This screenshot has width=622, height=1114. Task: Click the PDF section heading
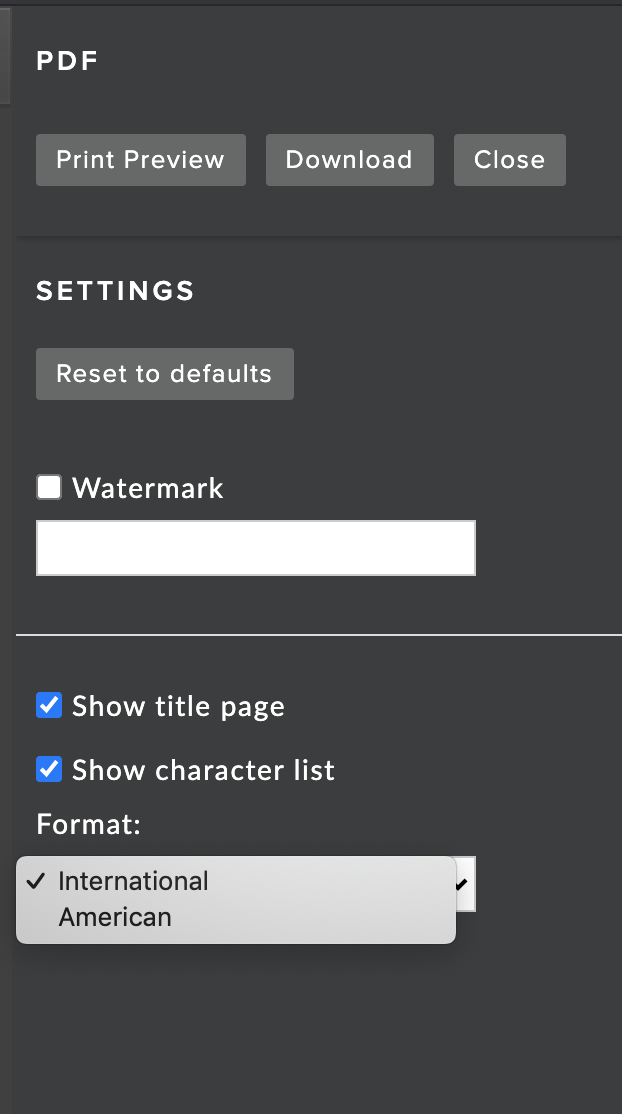point(68,61)
